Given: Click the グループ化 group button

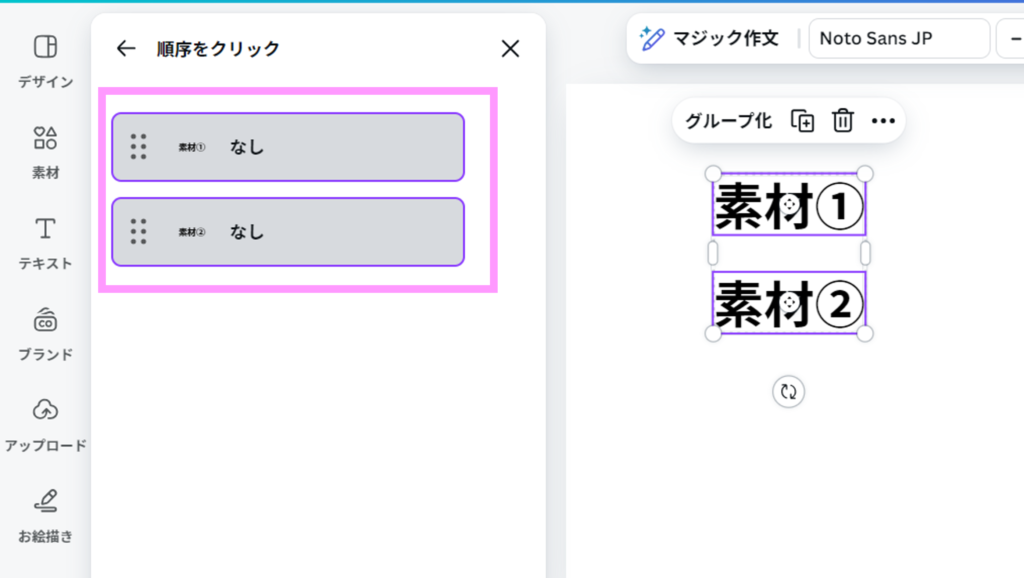Looking at the screenshot, I should pos(728,121).
